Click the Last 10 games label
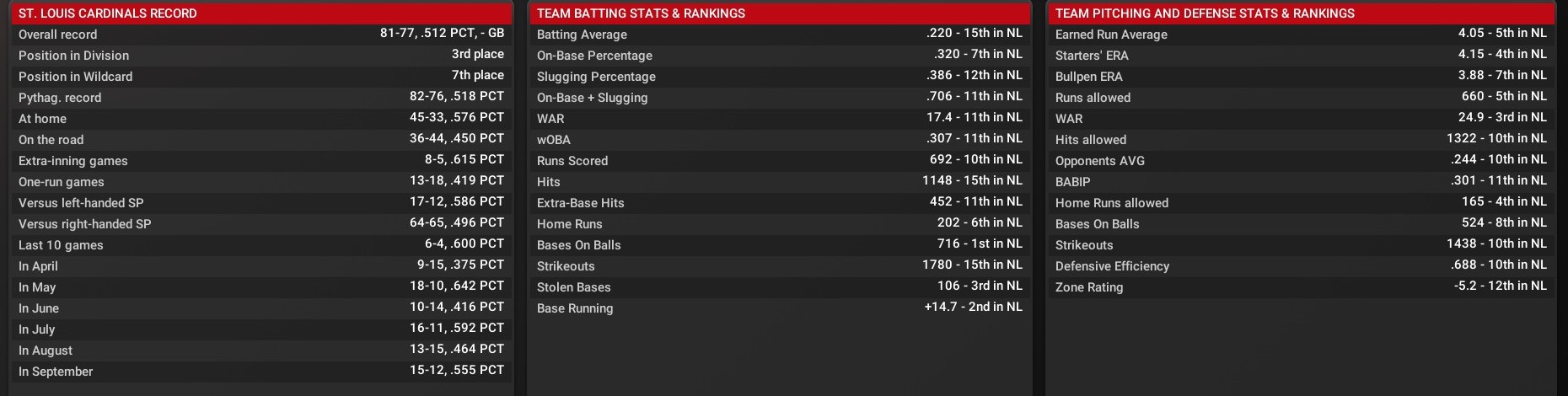 [x=61, y=245]
